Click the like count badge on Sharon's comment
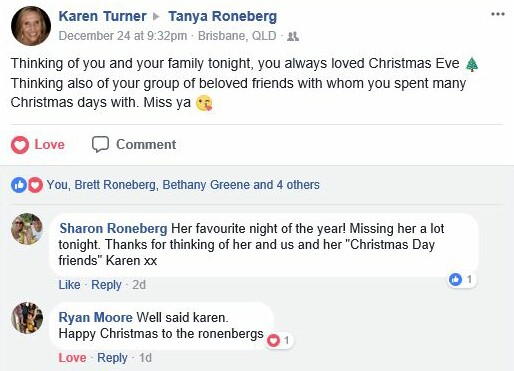Screen dimensions: 514x371 tap(462, 279)
